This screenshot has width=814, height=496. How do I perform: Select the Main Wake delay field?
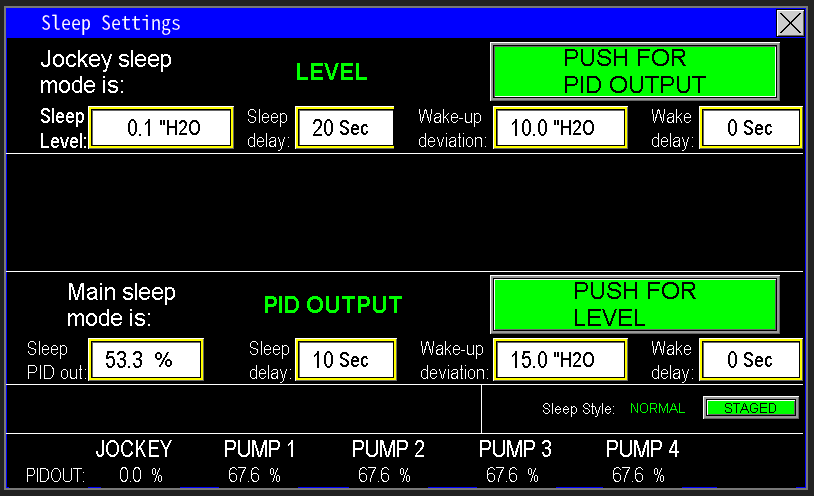750,360
